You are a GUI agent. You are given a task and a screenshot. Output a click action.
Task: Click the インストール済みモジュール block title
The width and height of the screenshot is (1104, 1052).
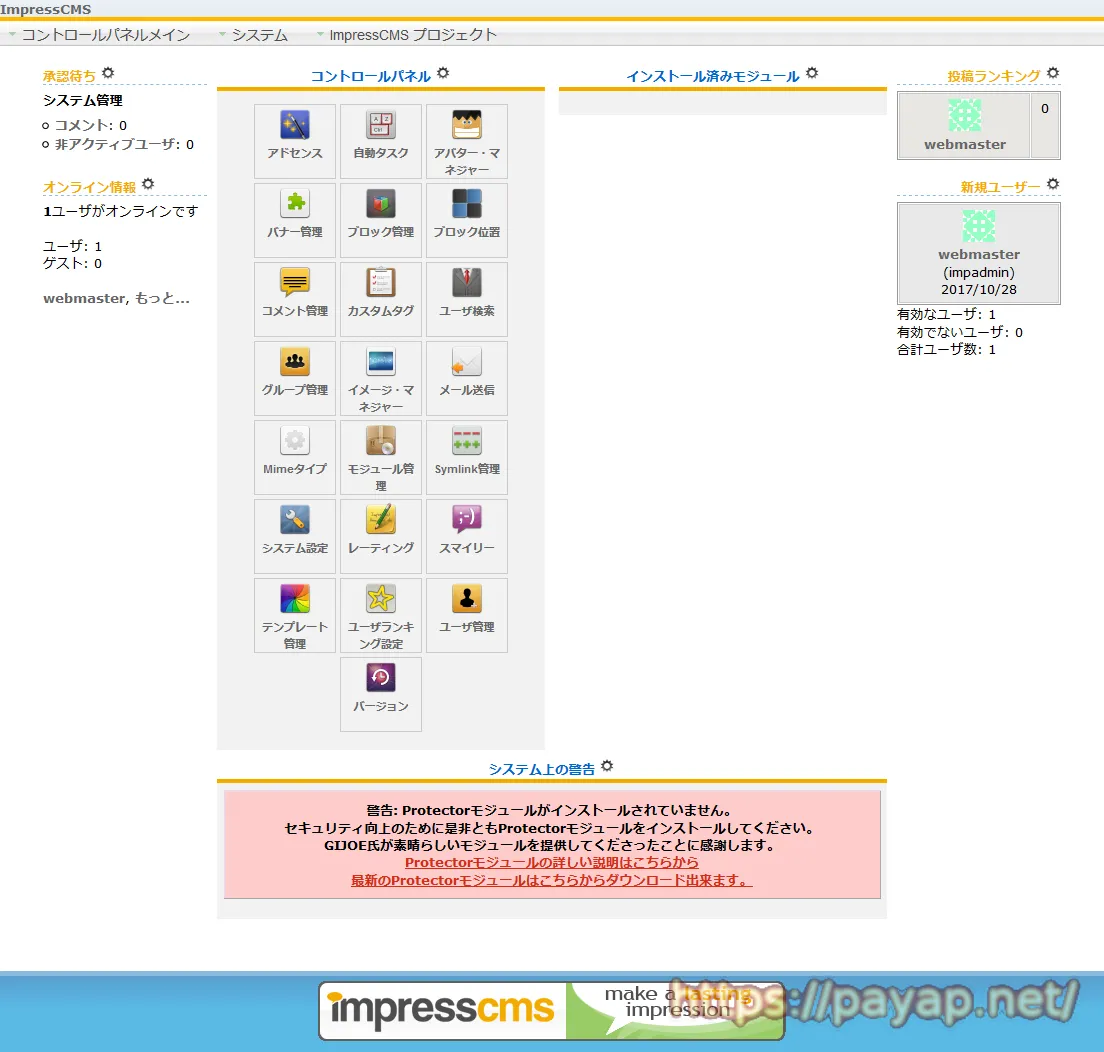[x=713, y=75]
